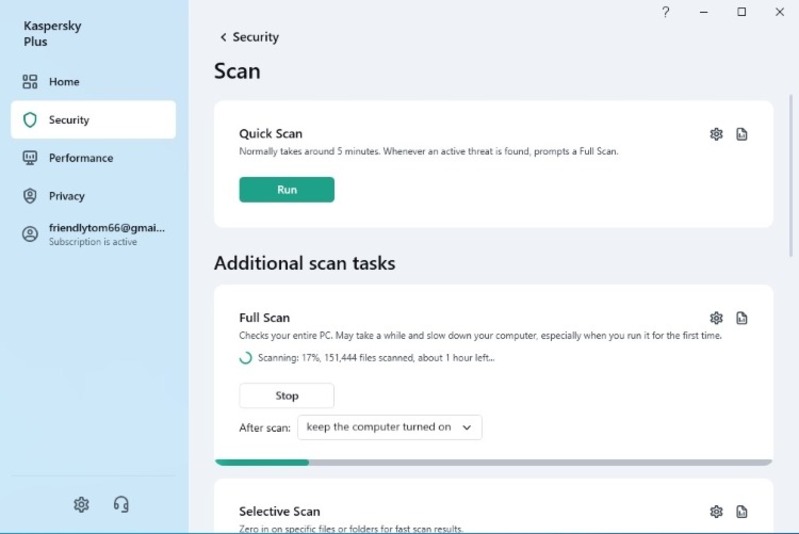Minimize the Kaspersky window

(x=704, y=12)
